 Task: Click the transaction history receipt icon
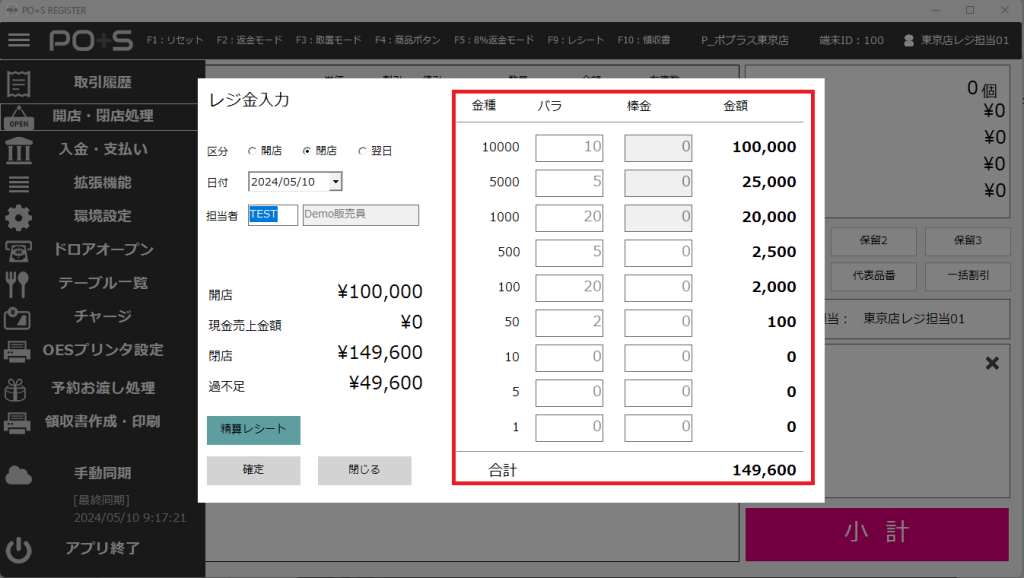(19, 82)
